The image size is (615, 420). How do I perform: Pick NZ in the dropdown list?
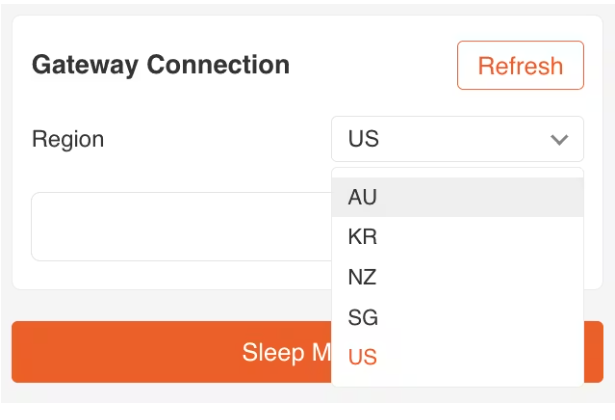tap(457, 277)
